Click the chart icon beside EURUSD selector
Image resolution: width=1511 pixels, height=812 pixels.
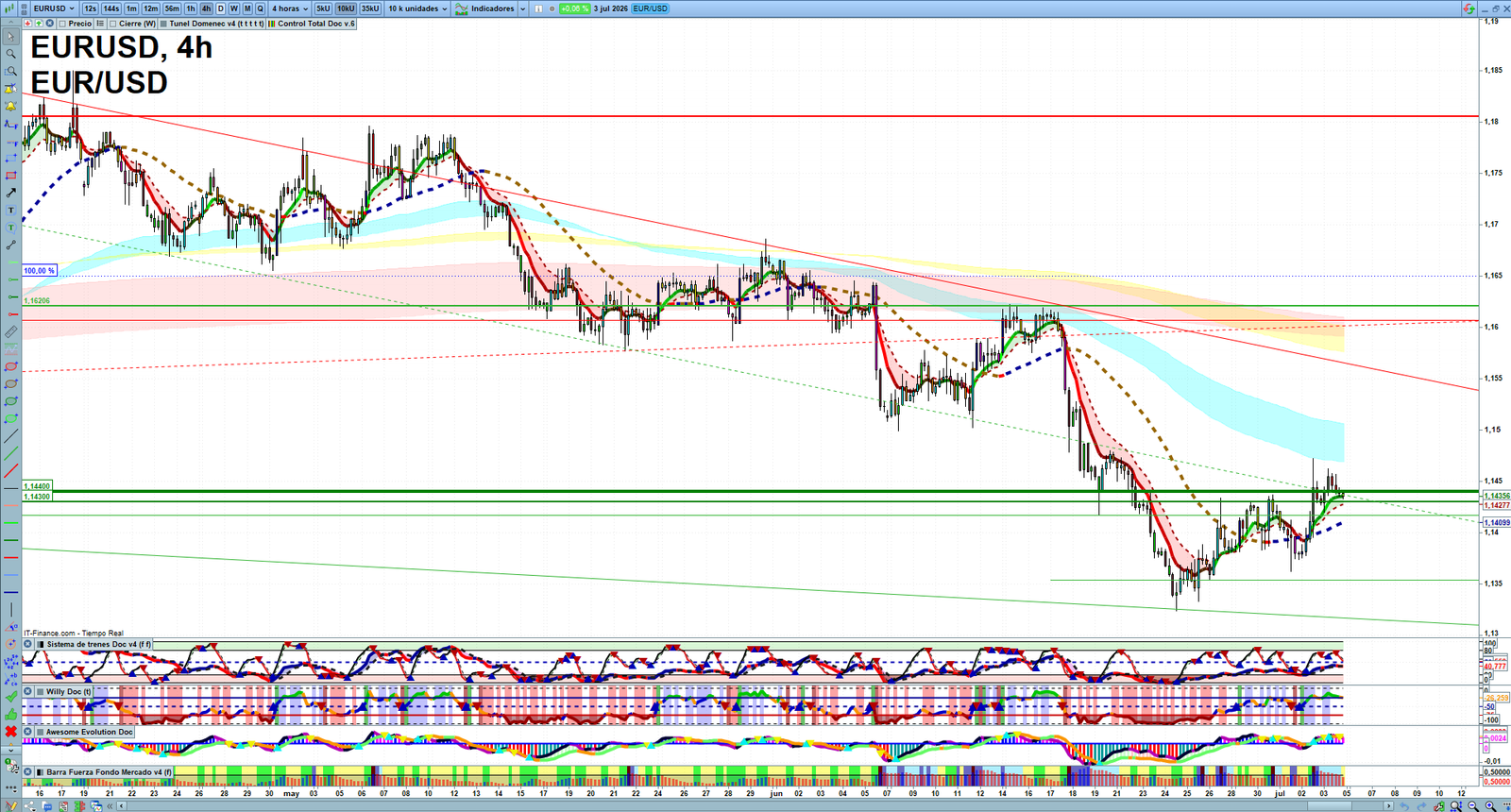[8, 8]
